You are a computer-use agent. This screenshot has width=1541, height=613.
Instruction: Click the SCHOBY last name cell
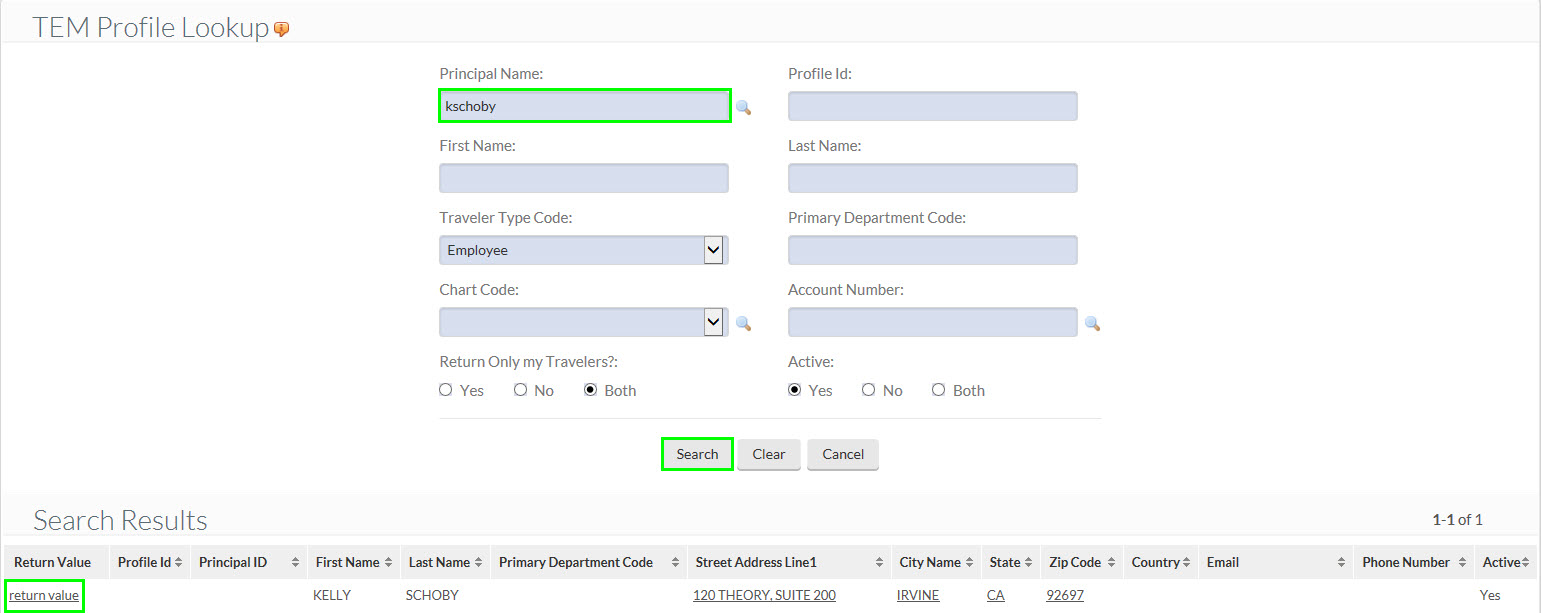pyautogui.click(x=432, y=595)
